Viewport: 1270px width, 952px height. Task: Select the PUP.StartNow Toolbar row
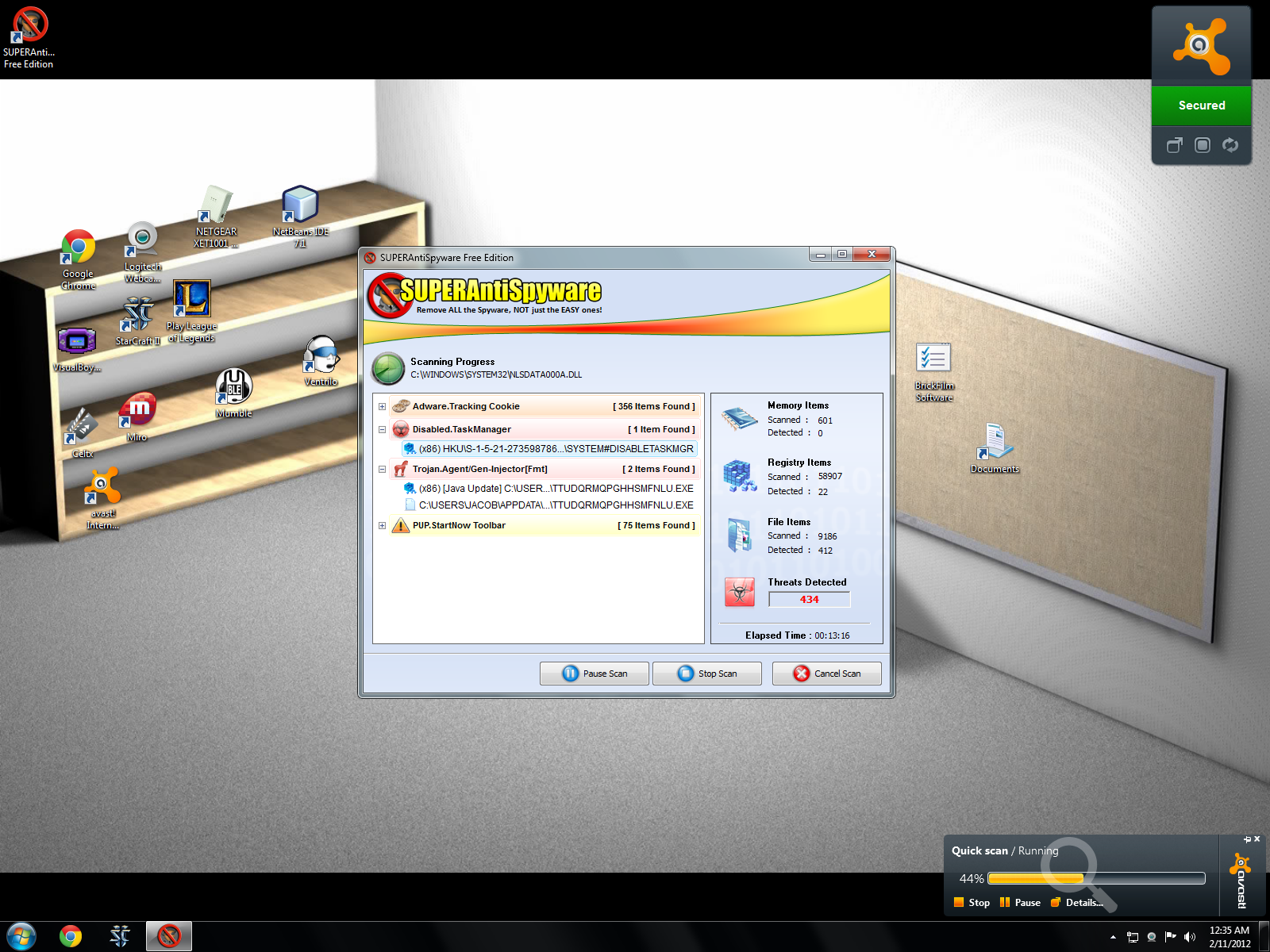click(x=545, y=526)
